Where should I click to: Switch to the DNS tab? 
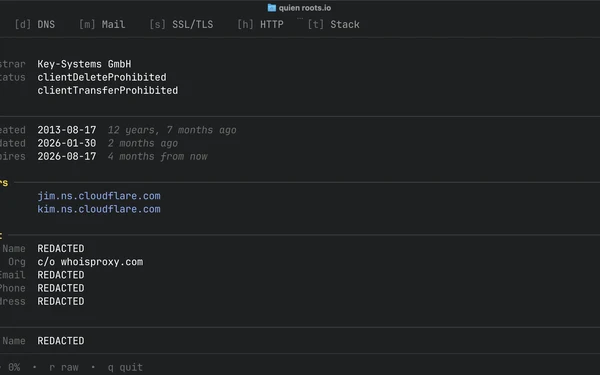pyautogui.click(x=34, y=24)
